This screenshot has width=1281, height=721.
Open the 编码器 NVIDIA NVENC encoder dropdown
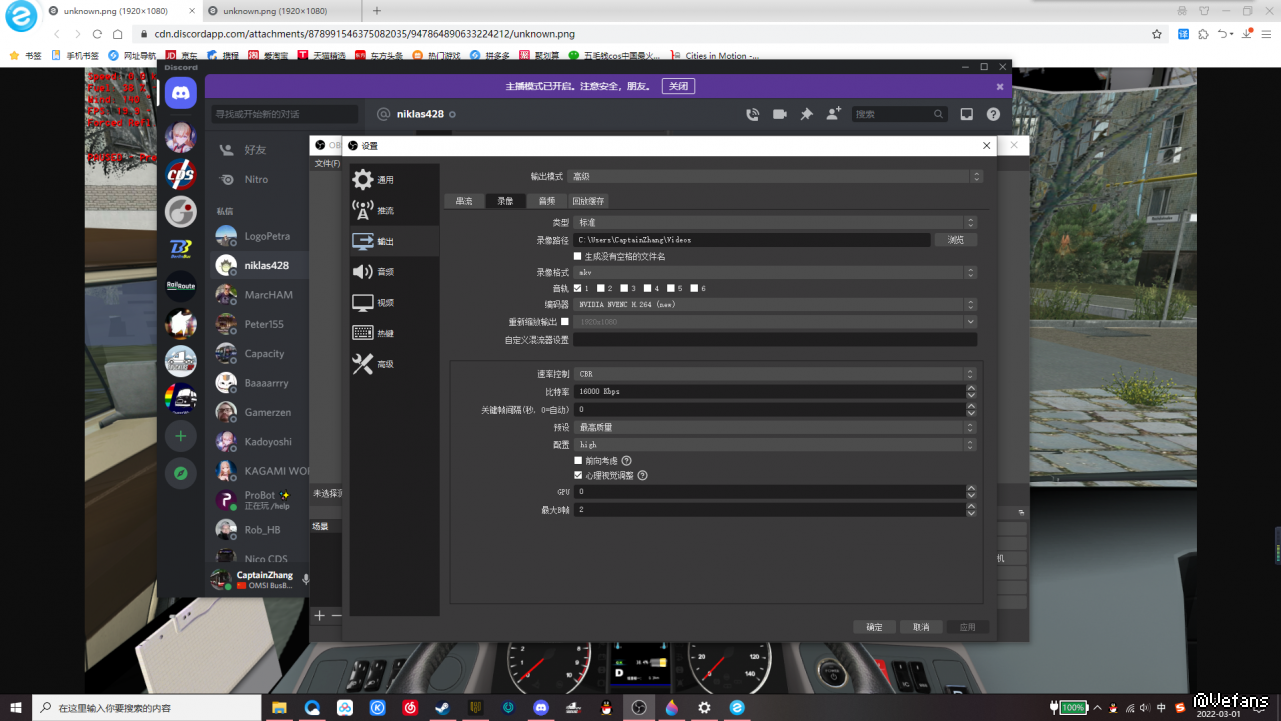[776, 304]
